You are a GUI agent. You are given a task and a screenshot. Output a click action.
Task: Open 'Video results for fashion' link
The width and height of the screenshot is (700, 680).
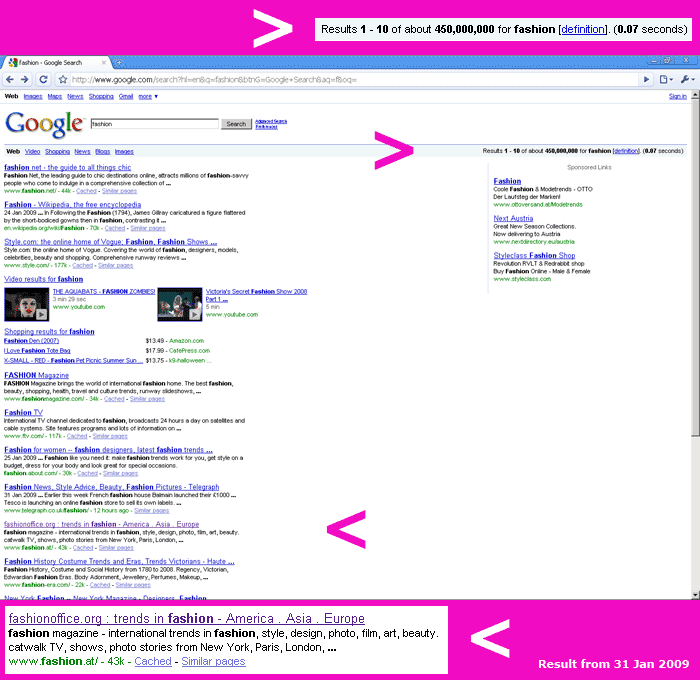(x=43, y=279)
